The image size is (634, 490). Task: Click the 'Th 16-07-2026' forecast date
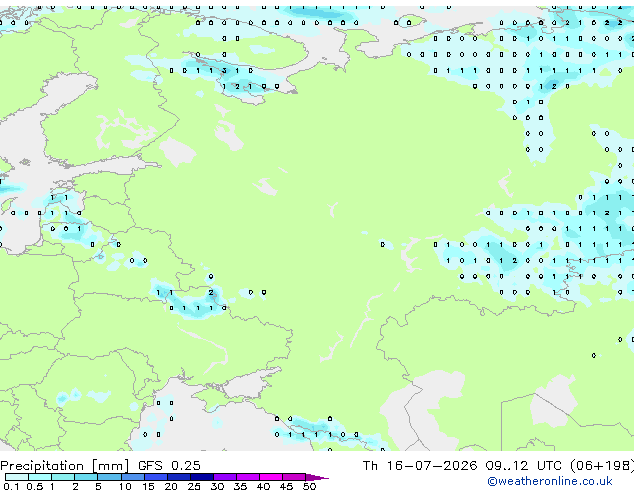[420, 466]
